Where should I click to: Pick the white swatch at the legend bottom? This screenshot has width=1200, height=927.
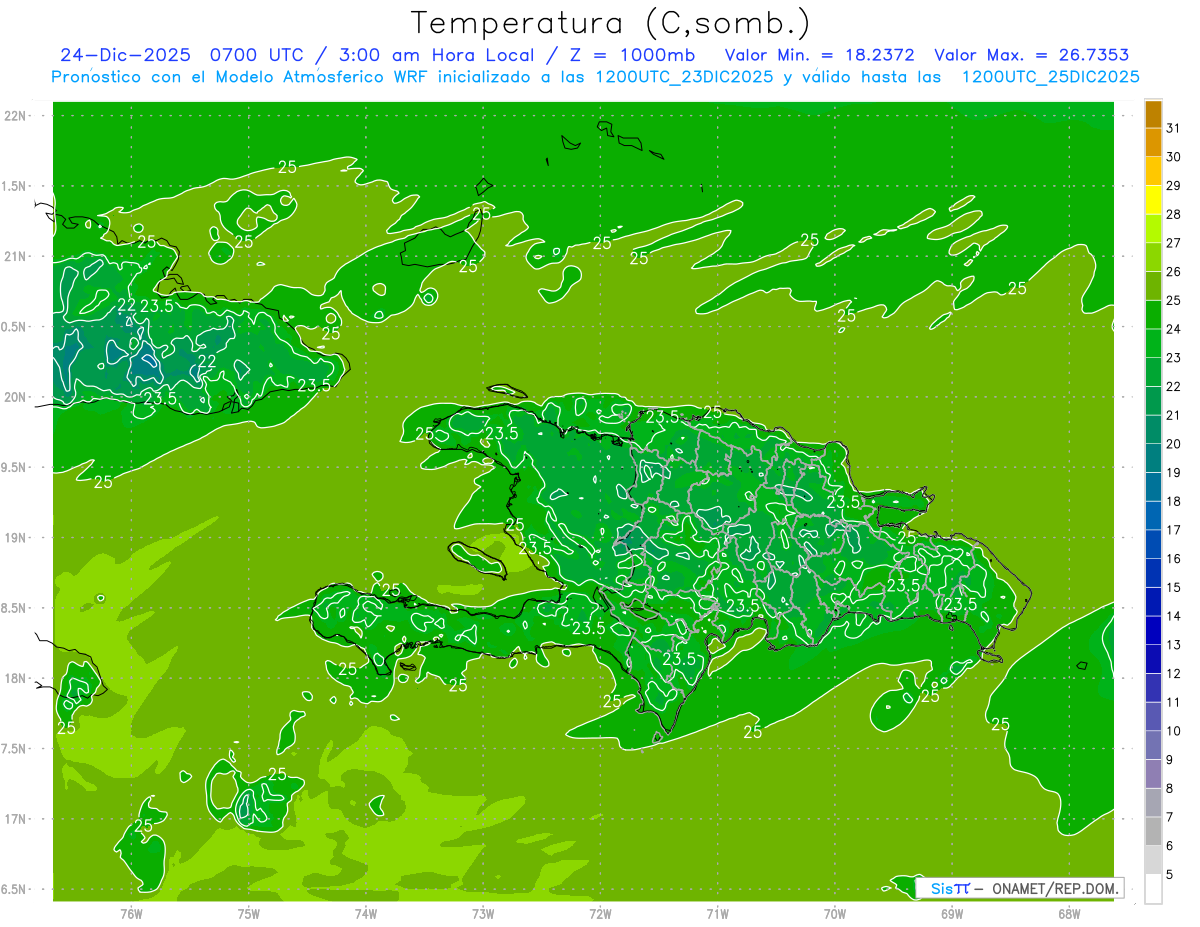1153,889
